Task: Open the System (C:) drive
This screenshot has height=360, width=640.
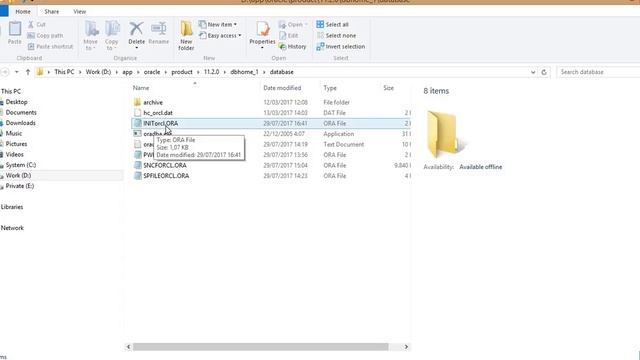Action: [x=20, y=165]
